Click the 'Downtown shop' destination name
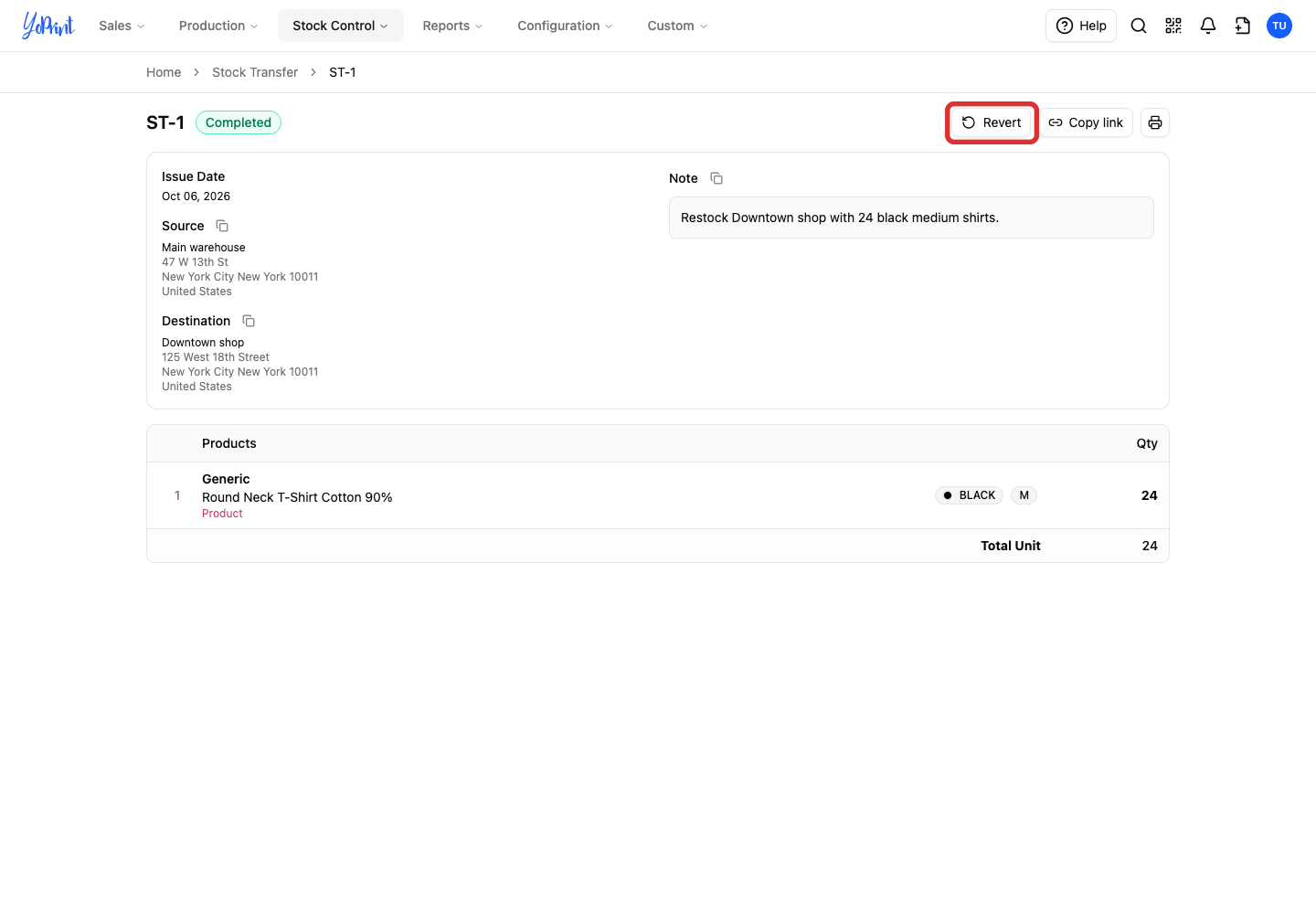The height and width of the screenshot is (914, 1316). [203, 343]
